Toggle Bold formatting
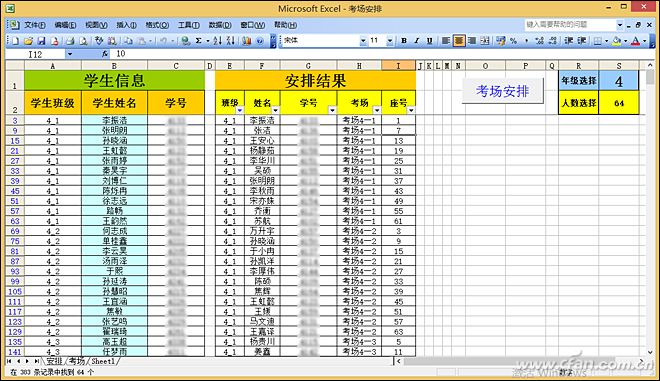 (x=404, y=41)
